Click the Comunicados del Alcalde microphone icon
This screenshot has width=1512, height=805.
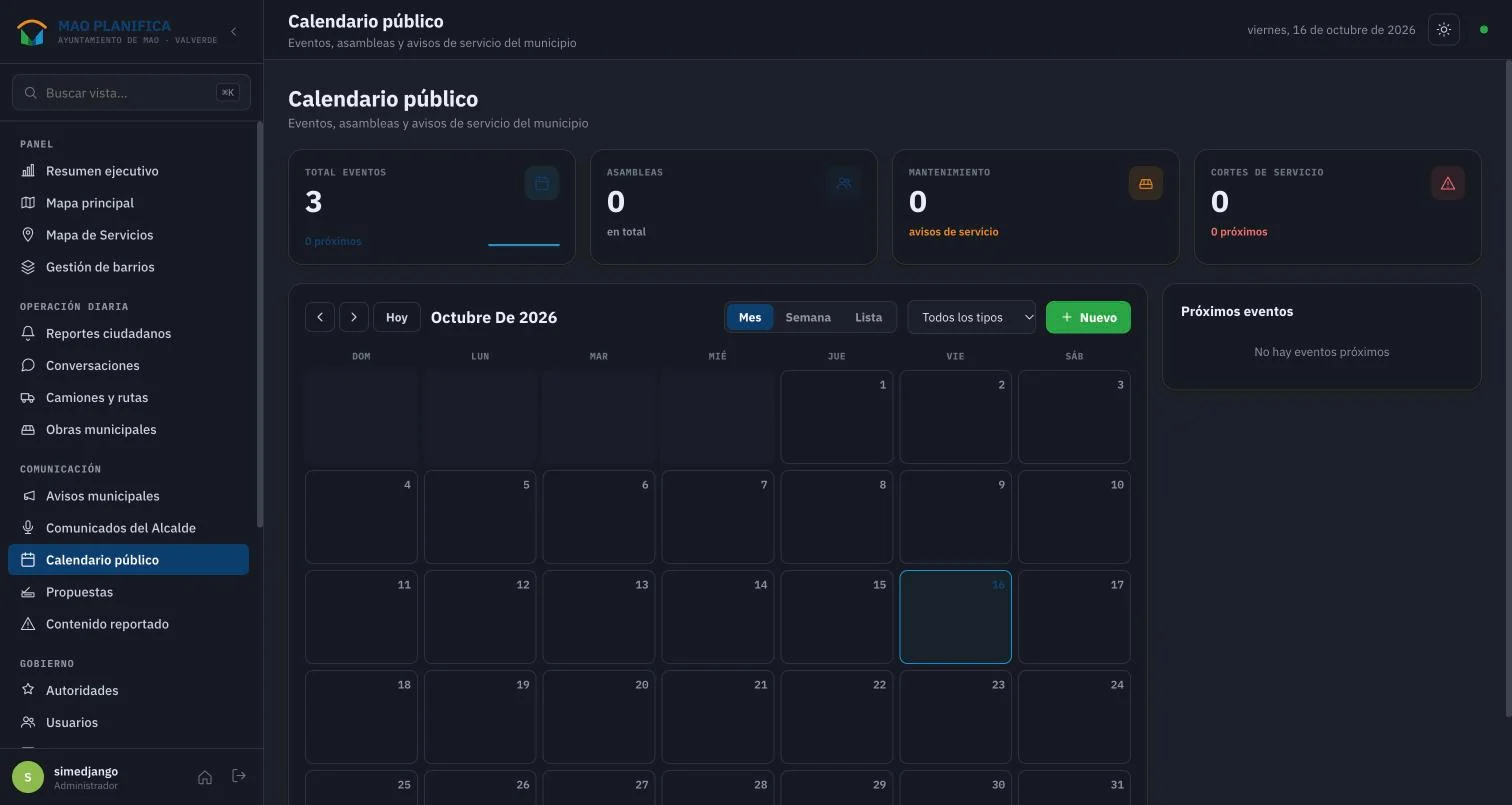(x=28, y=528)
